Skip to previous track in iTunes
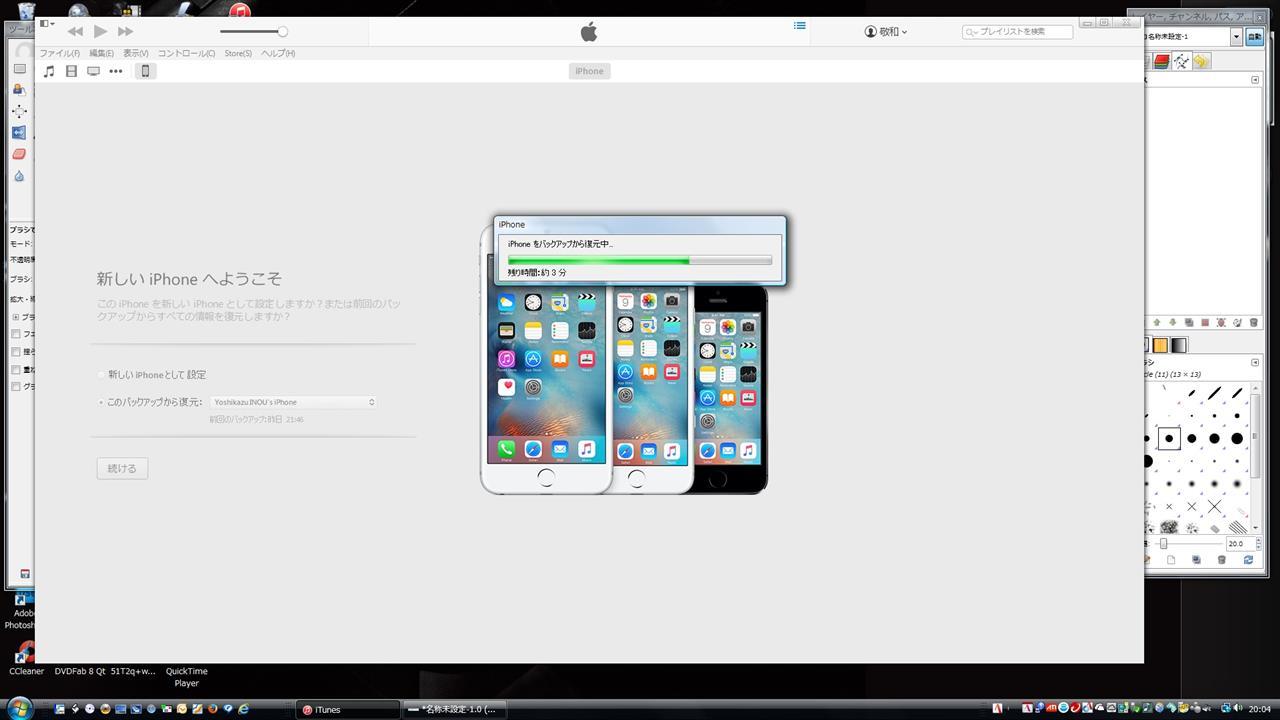Viewport: 1280px width, 720px height. [75, 32]
